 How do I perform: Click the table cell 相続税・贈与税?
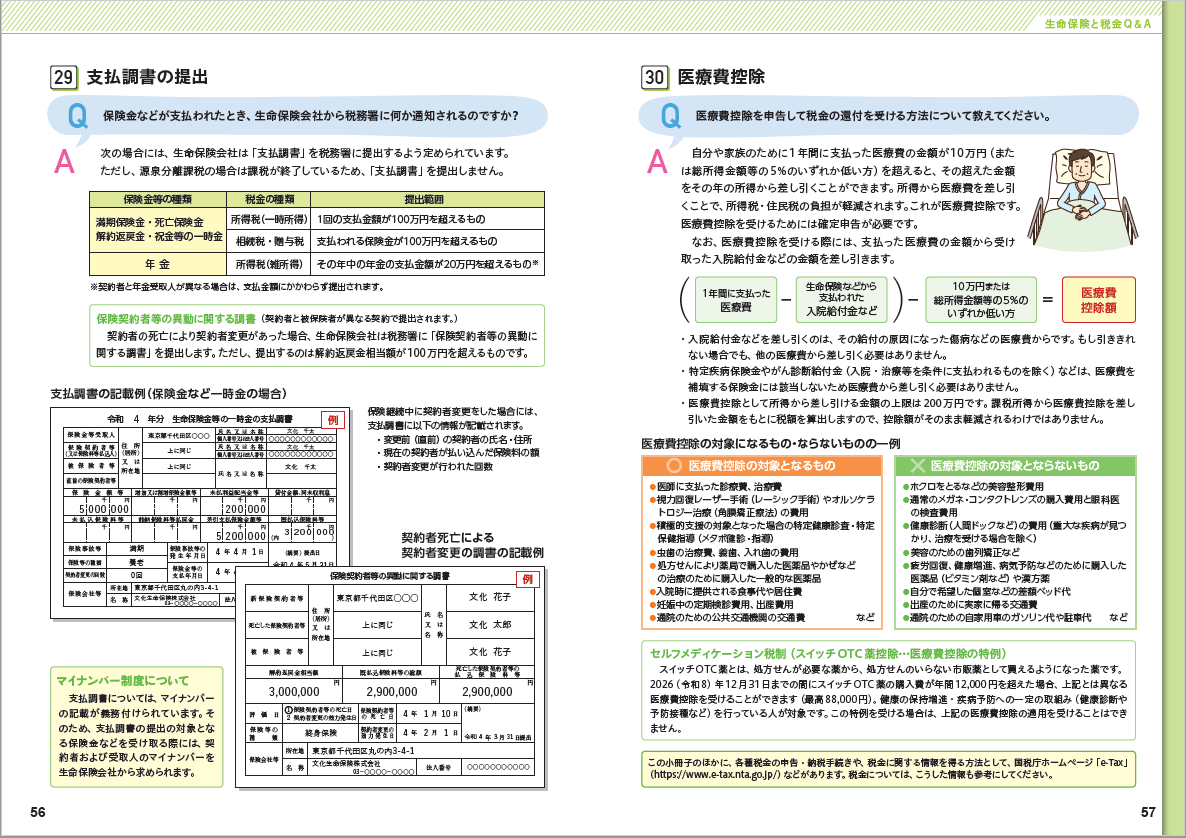tap(269, 241)
